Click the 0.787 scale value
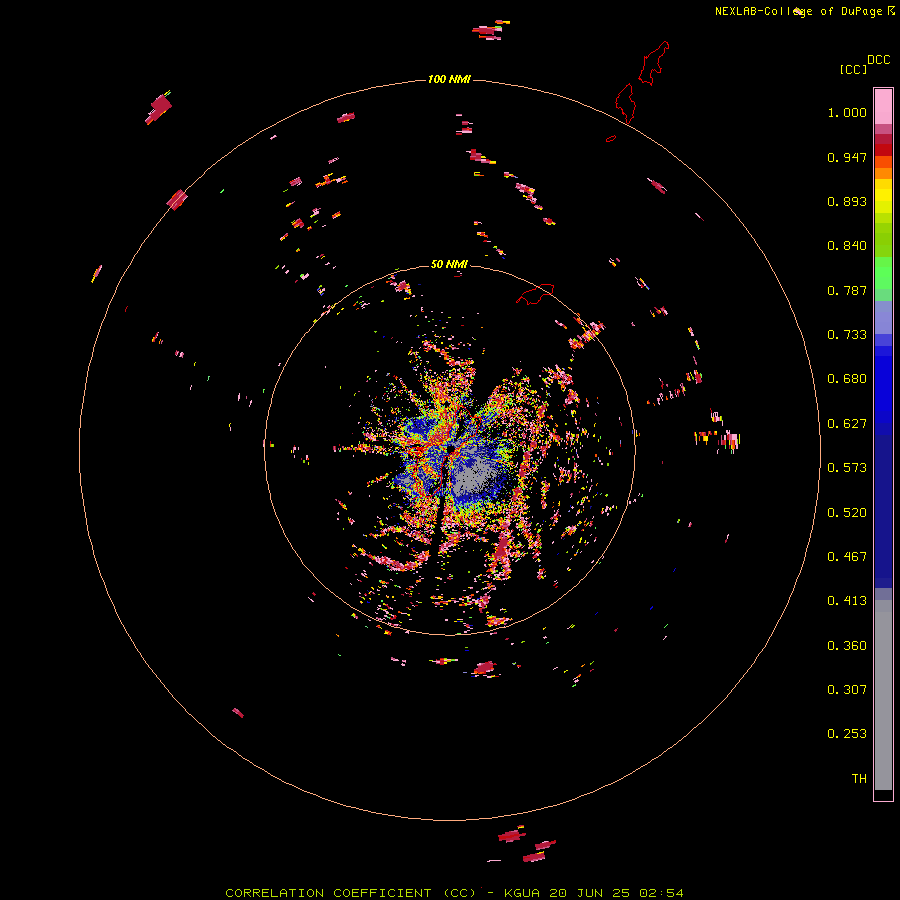900x900 pixels. pos(847,290)
